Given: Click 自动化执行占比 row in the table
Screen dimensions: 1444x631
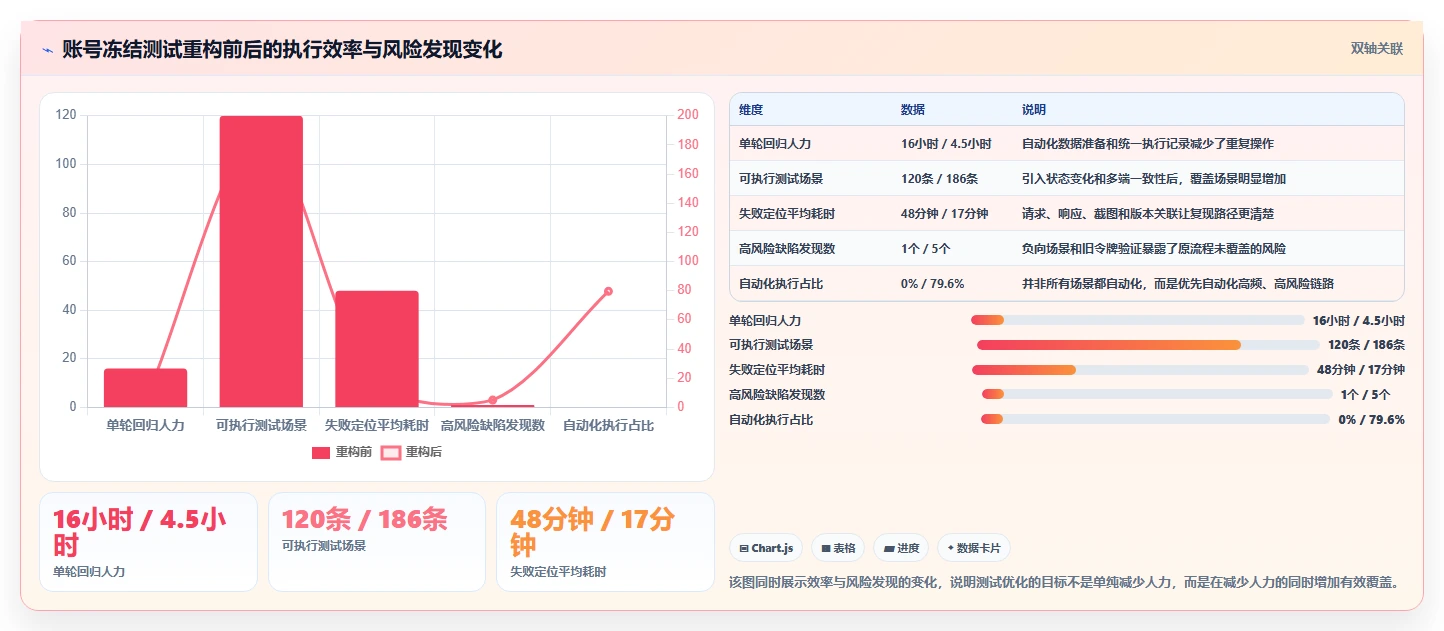Looking at the screenshot, I should pyautogui.click(x=1067, y=283).
